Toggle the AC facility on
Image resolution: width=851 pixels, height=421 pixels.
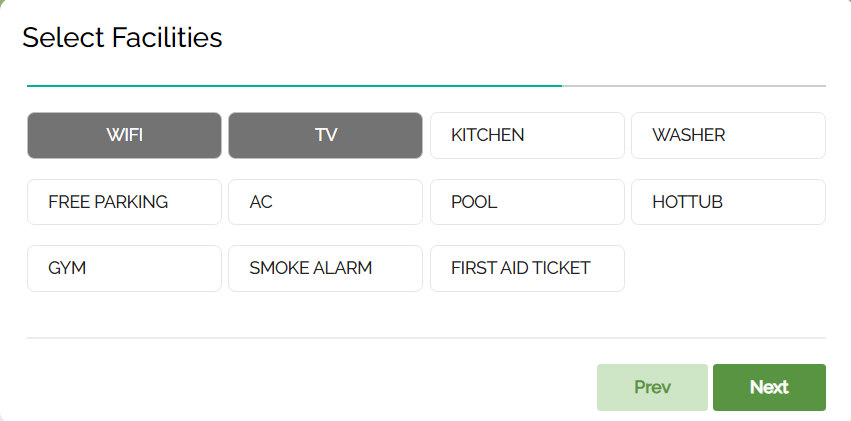point(325,202)
